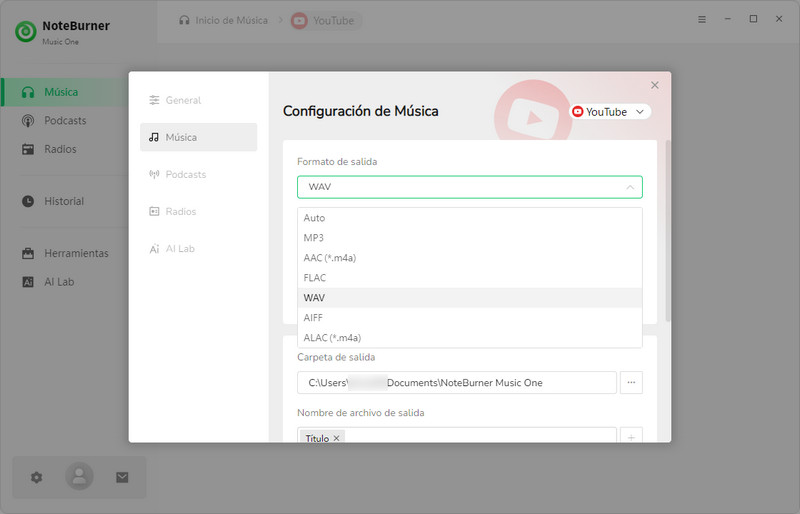Click the headphones icon beside Inicio de Música

pos(184,20)
